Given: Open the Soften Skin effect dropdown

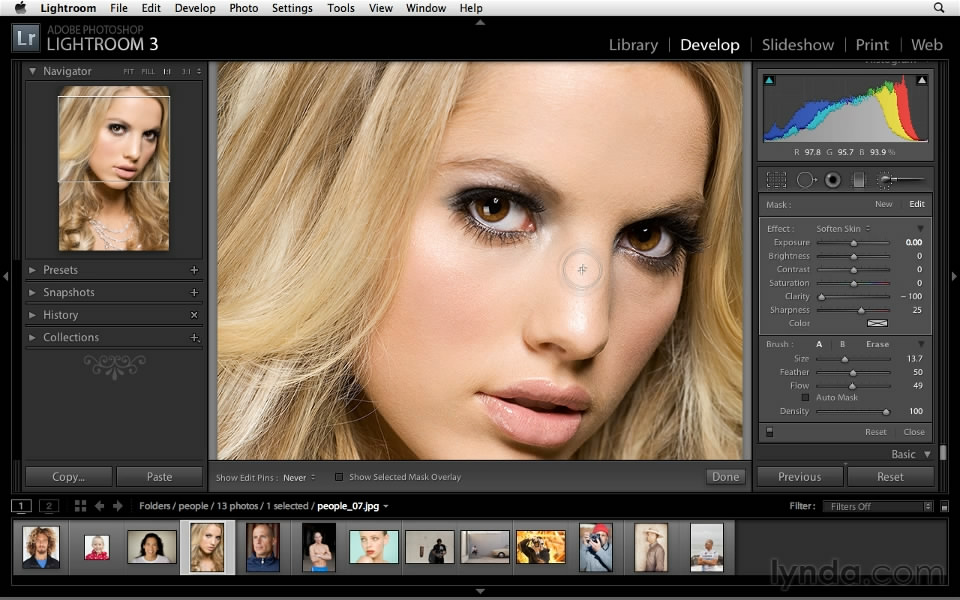Looking at the screenshot, I should point(843,228).
